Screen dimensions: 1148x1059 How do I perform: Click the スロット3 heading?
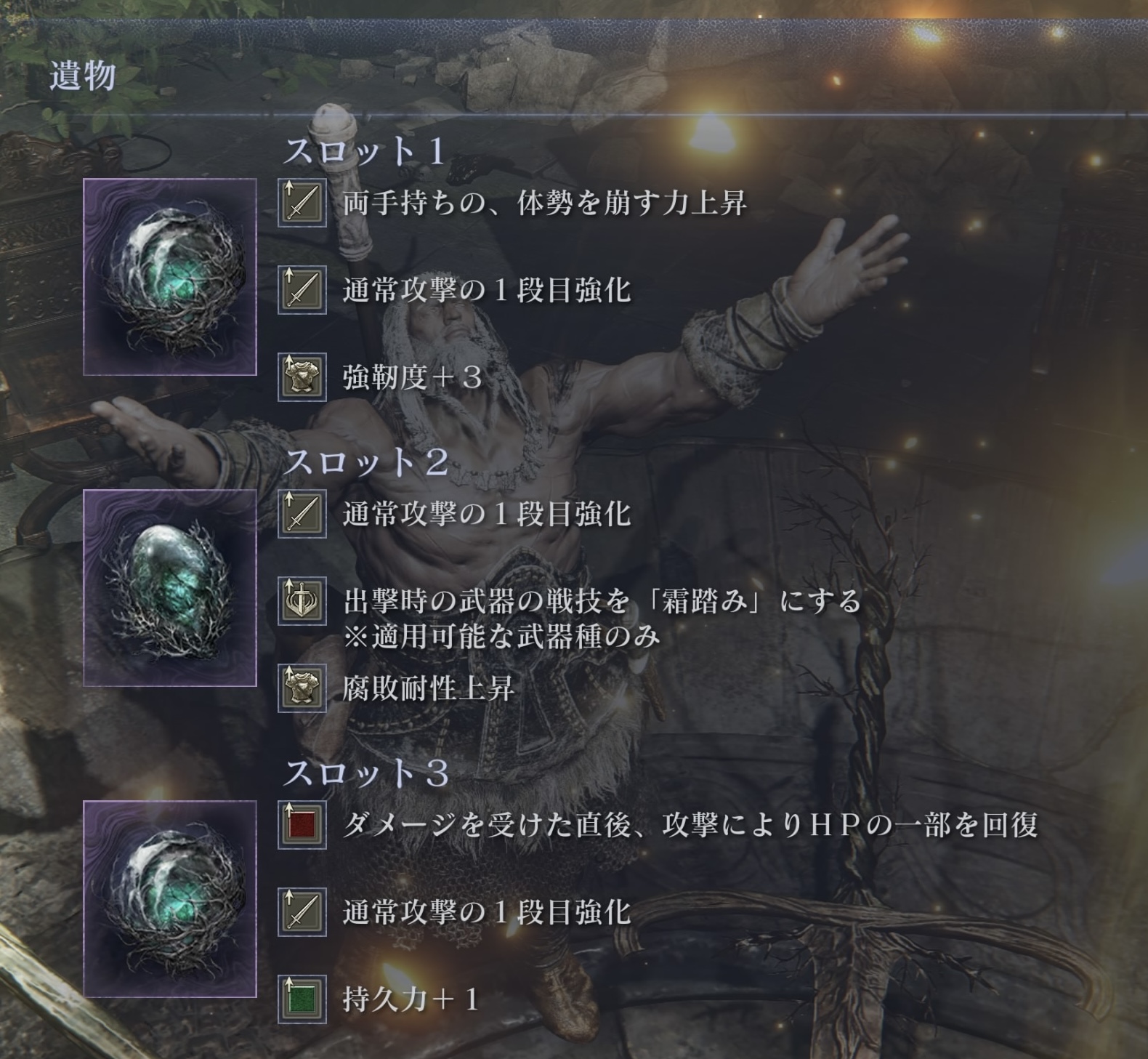pos(365,773)
